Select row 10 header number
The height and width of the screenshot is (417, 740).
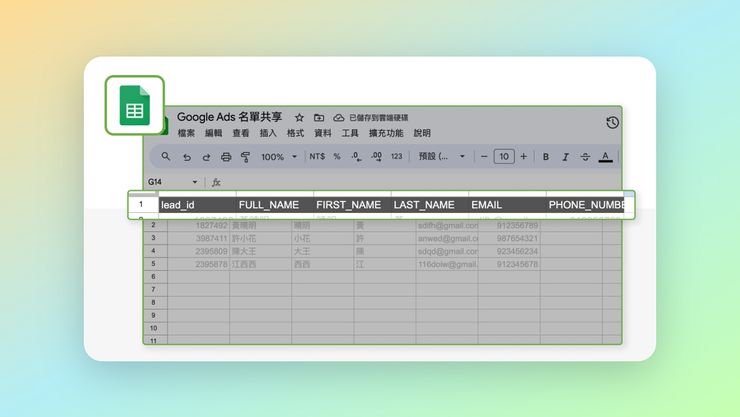(153, 328)
